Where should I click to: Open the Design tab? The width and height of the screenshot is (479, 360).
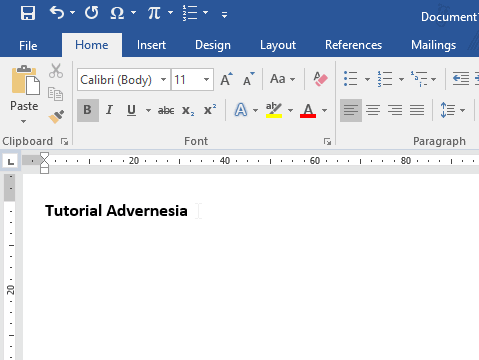tap(213, 45)
